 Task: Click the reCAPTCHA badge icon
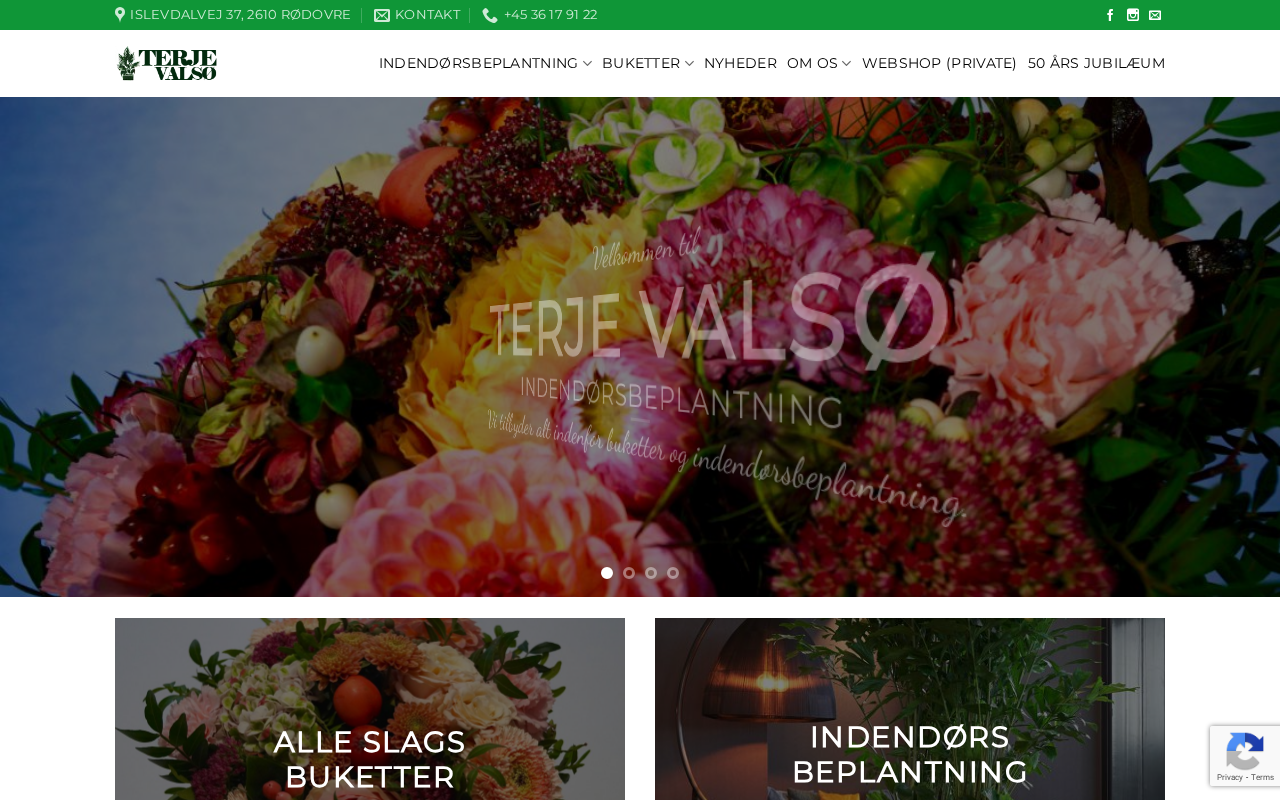pyautogui.click(x=1244, y=752)
